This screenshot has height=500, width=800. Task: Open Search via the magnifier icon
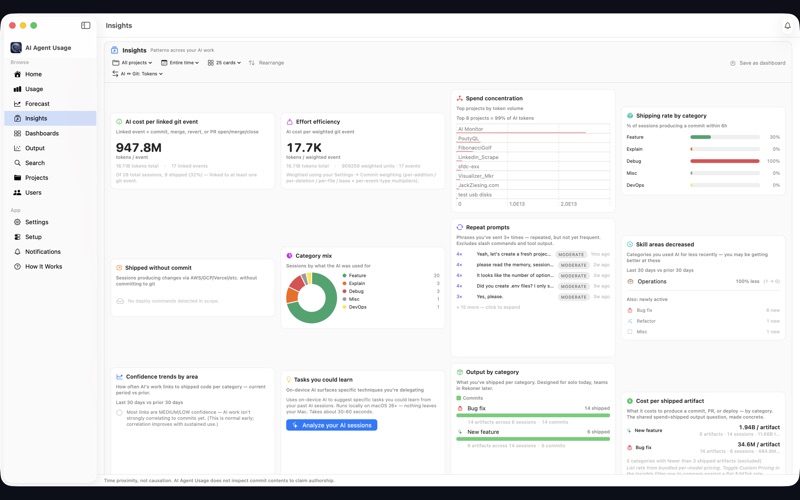pyautogui.click(x=17, y=163)
